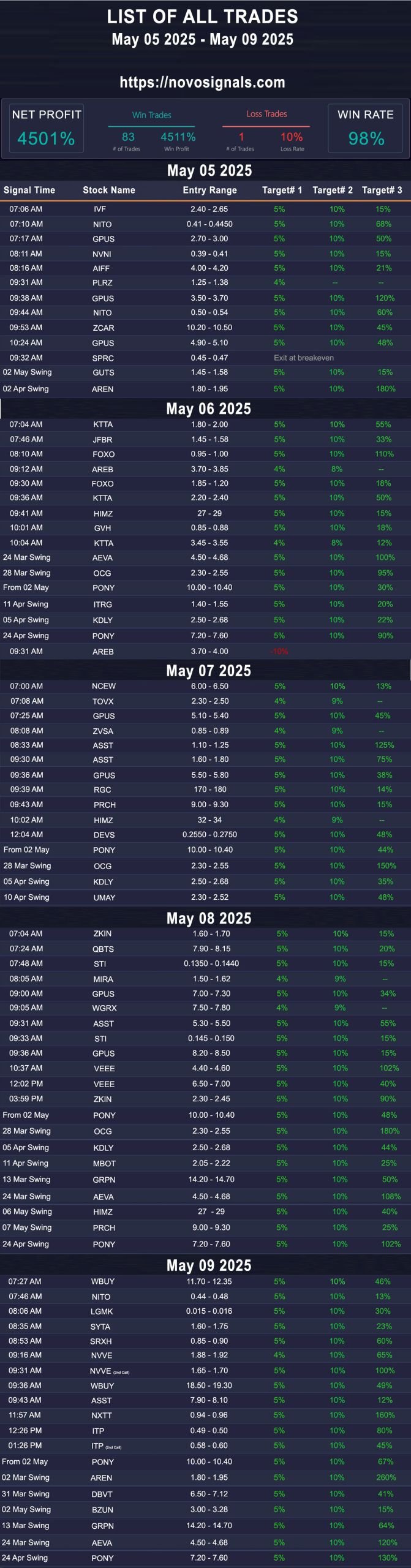Click the 260% target for AREN swing
411x1568 pixels.
pyautogui.click(x=386, y=1477)
